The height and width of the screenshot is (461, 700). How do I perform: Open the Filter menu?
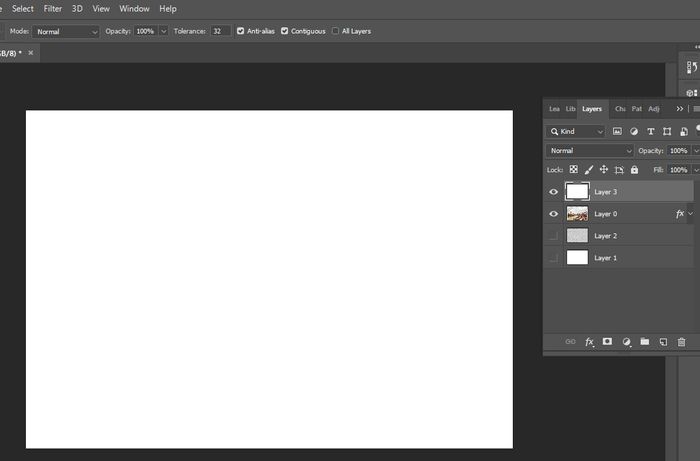point(53,8)
